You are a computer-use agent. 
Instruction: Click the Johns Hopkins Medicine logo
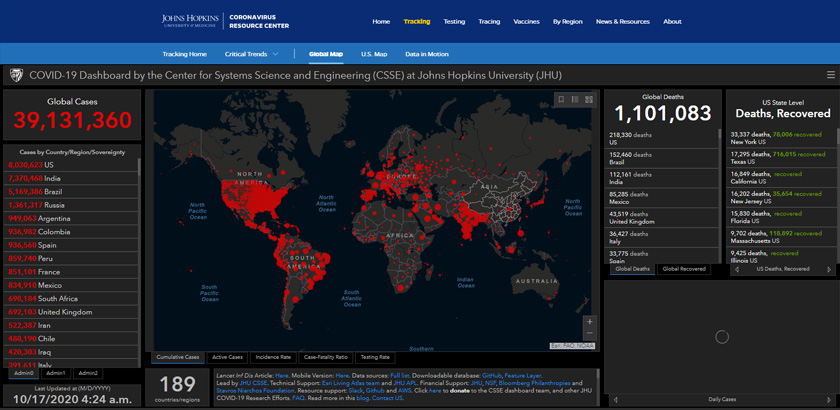point(193,21)
